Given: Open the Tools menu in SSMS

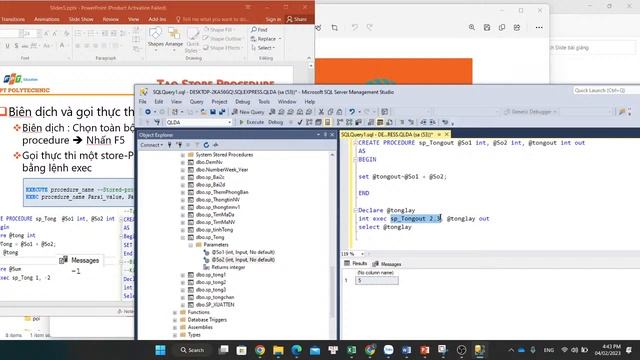Looking at the screenshot, I should pyautogui.click(x=264, y=102).
